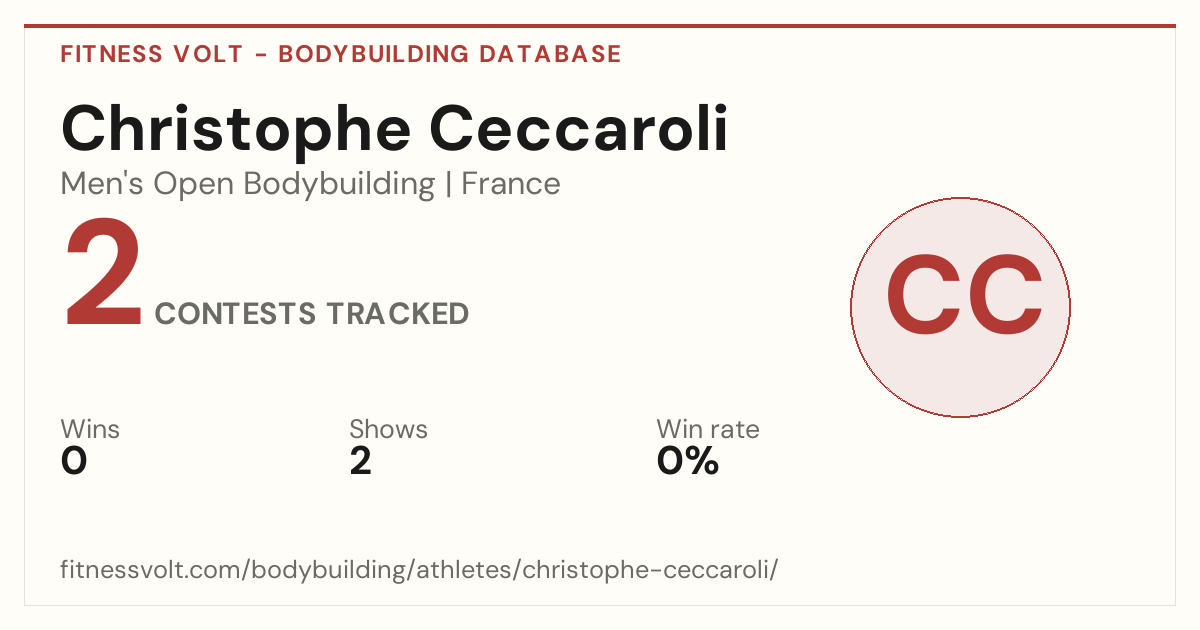Click the Shows stat label

click(388, 429)
